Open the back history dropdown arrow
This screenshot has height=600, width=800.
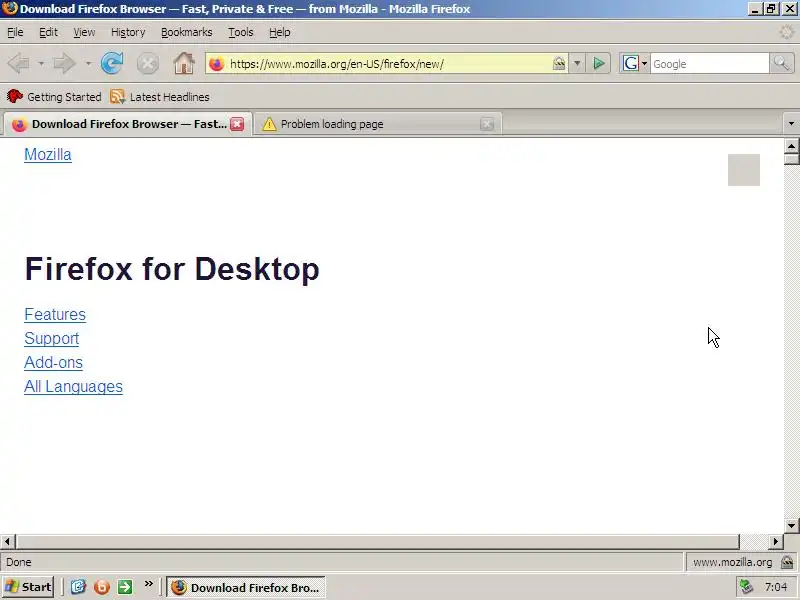pyautogui.click(x=41, y=64)
